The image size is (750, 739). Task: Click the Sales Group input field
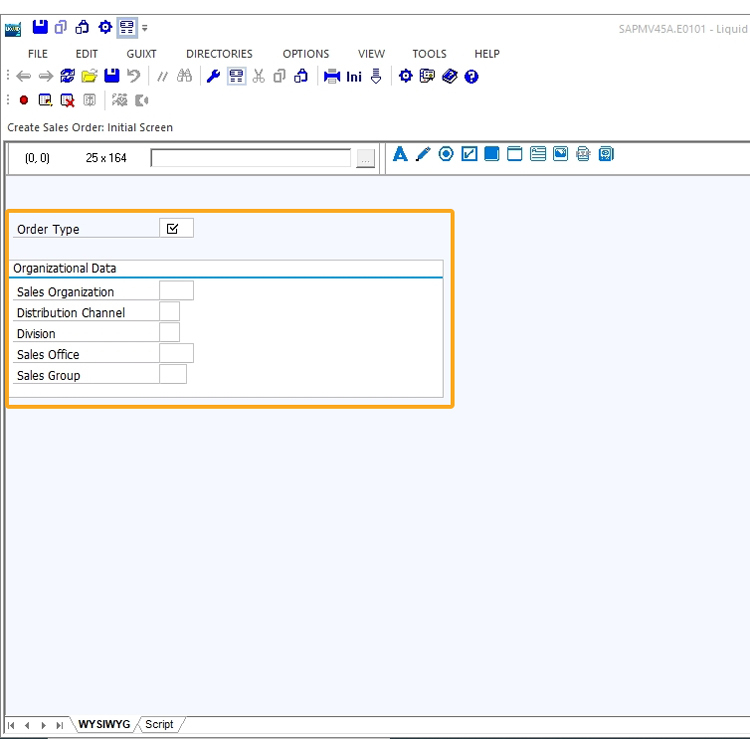click(x=172, y=375)
